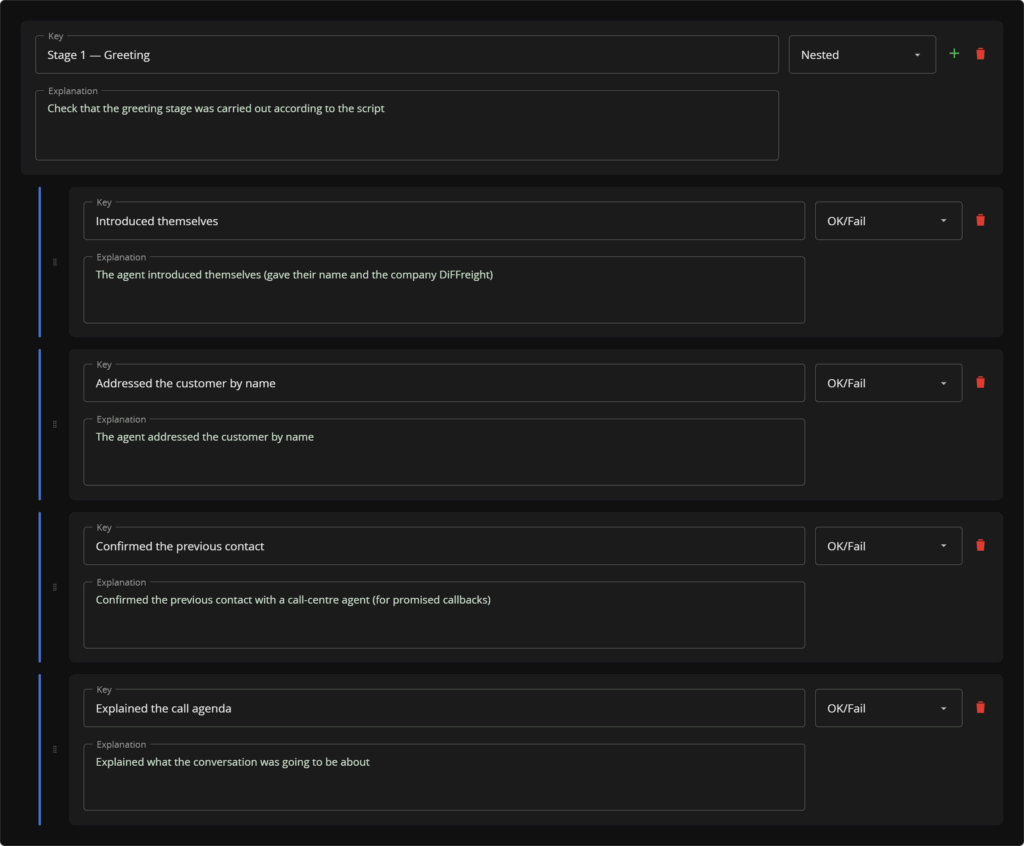
Task: Delete the Introduced themselves item
Action: (x=980, y=220)
